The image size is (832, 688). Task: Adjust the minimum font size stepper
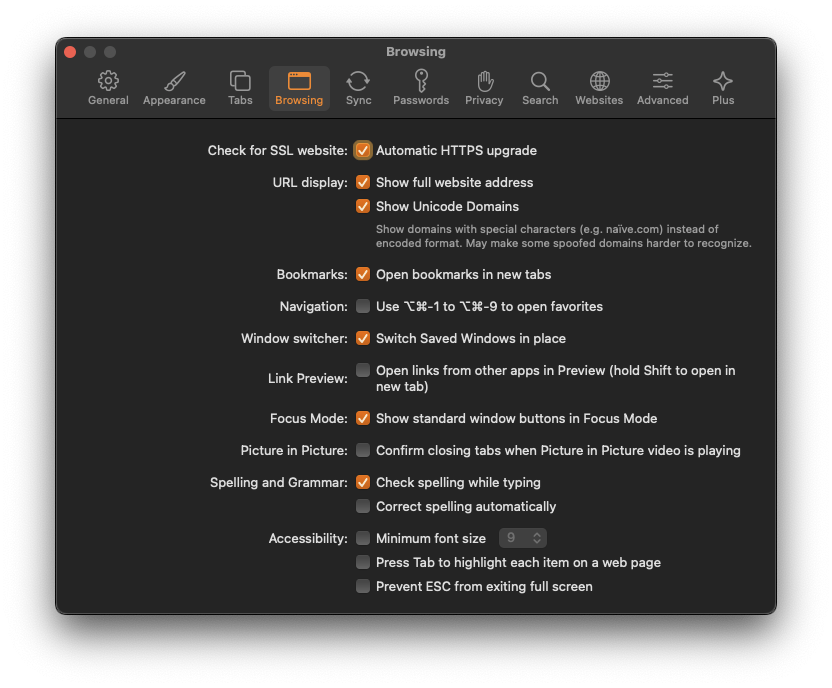click(x=537, y=538)
